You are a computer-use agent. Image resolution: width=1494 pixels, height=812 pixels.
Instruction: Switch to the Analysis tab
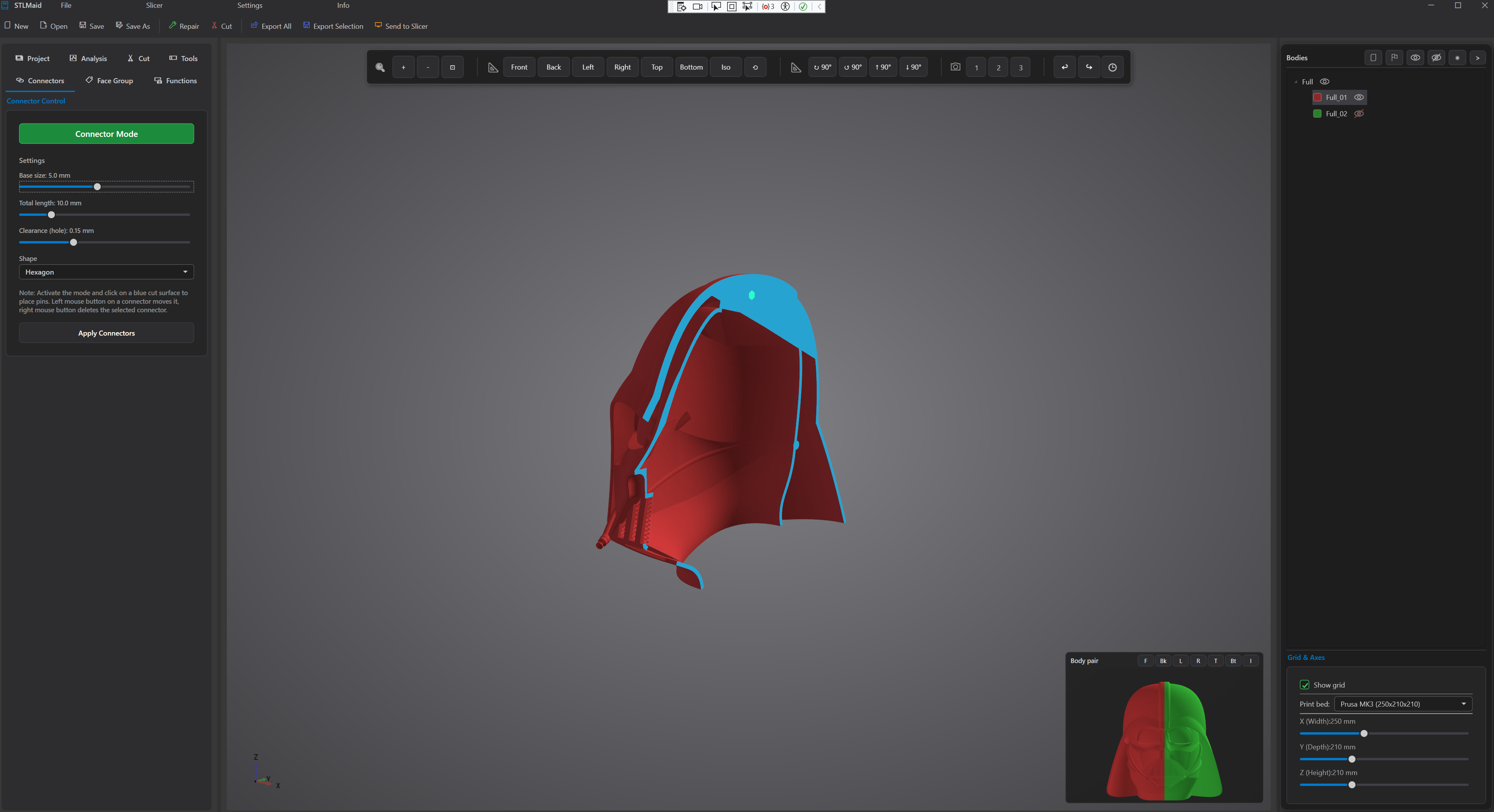click(88, 59)
